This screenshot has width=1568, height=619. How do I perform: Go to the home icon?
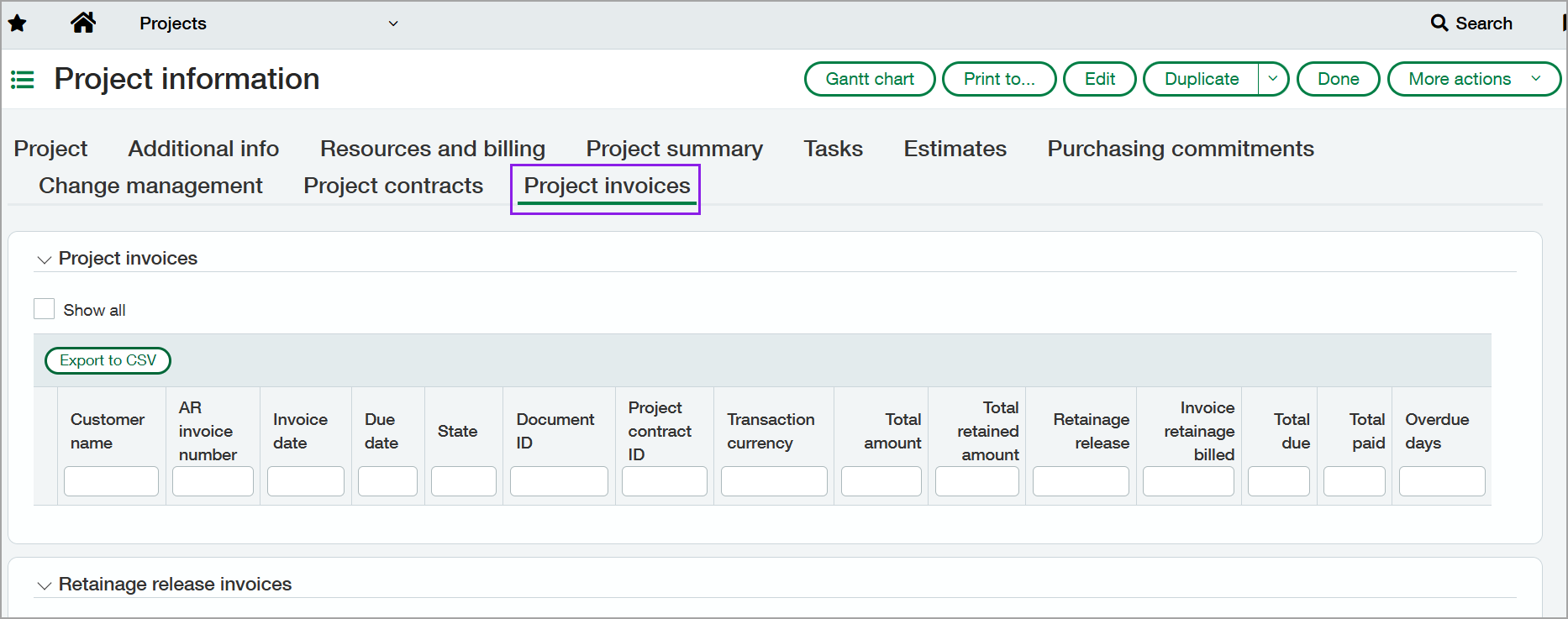82,23
